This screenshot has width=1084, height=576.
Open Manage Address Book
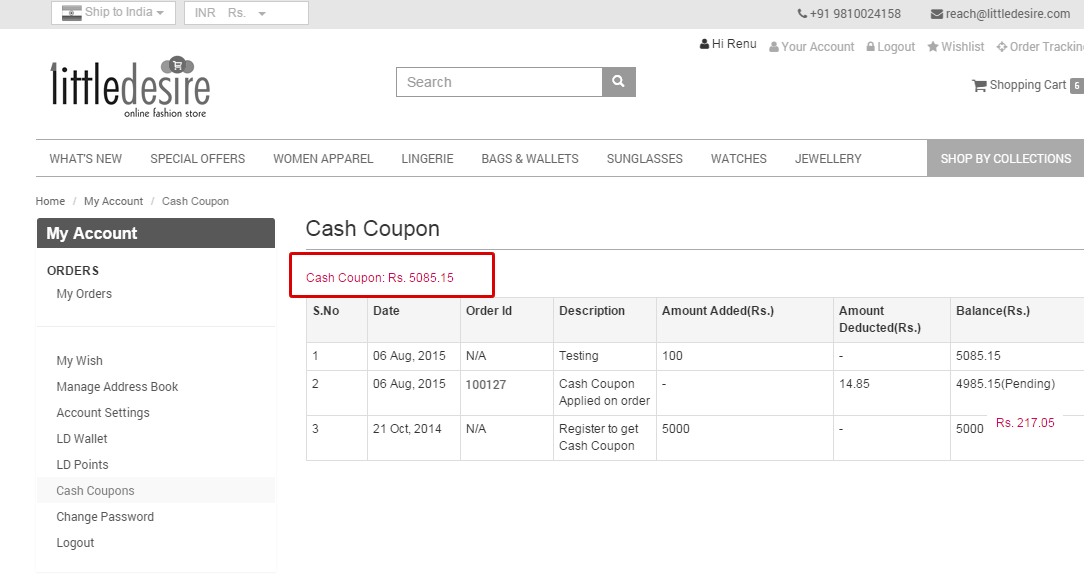click(118, 387)
